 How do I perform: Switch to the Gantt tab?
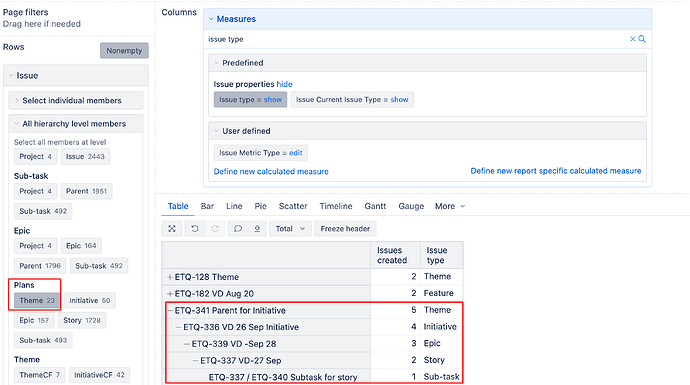tap(375, 206)
